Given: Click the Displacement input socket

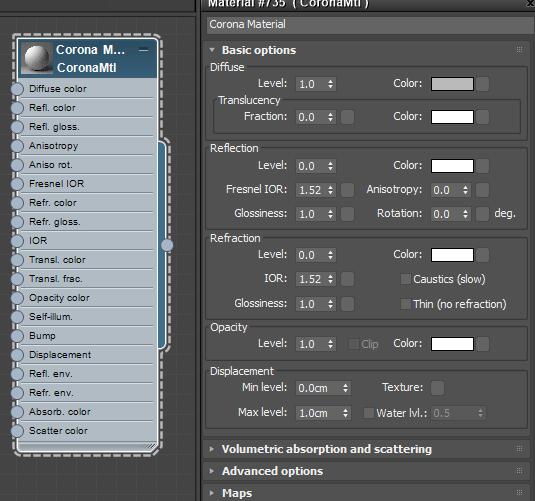Looking at the screenshot, I should click(17, 355).
